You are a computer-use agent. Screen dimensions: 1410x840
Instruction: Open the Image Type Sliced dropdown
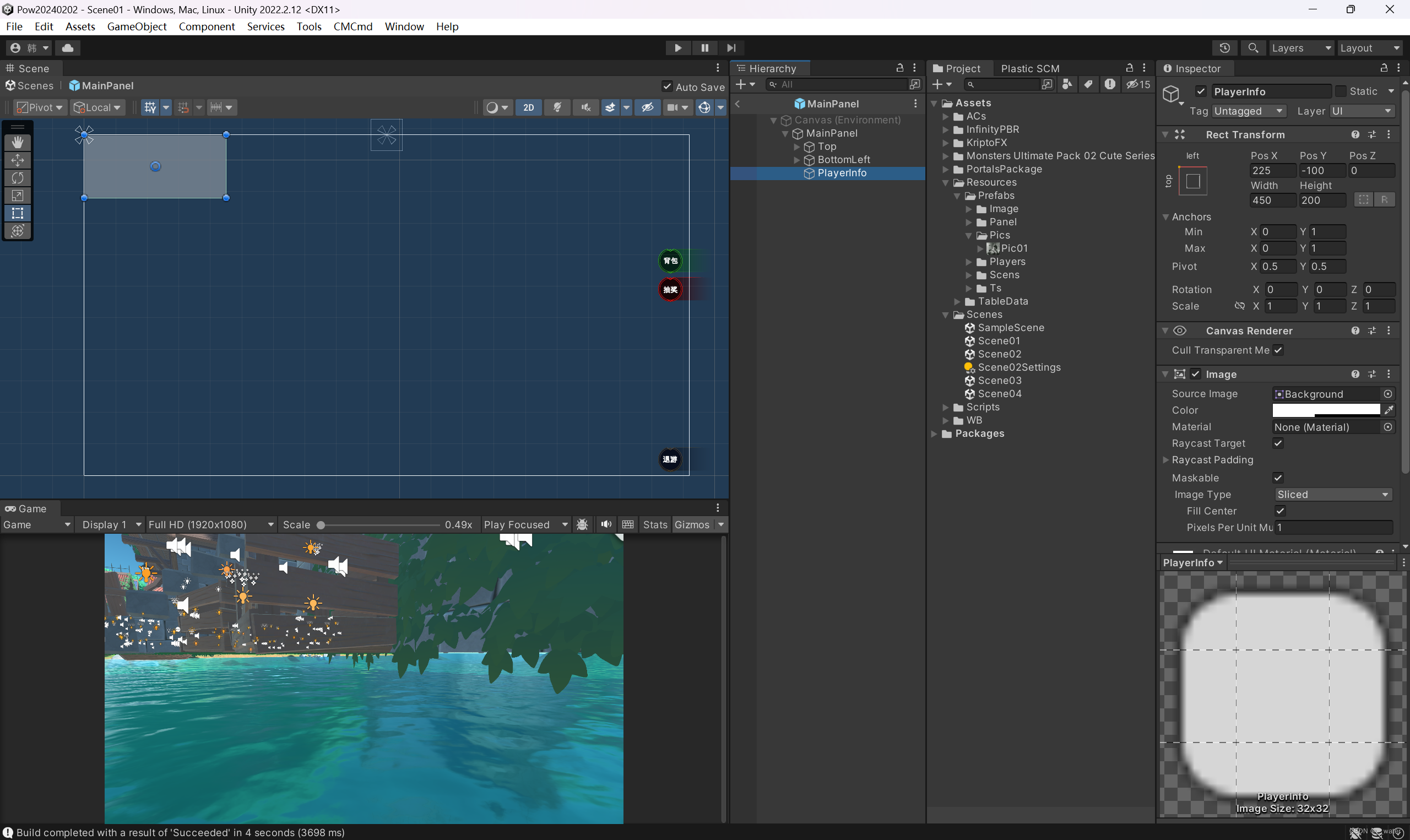click(1332, 494)
